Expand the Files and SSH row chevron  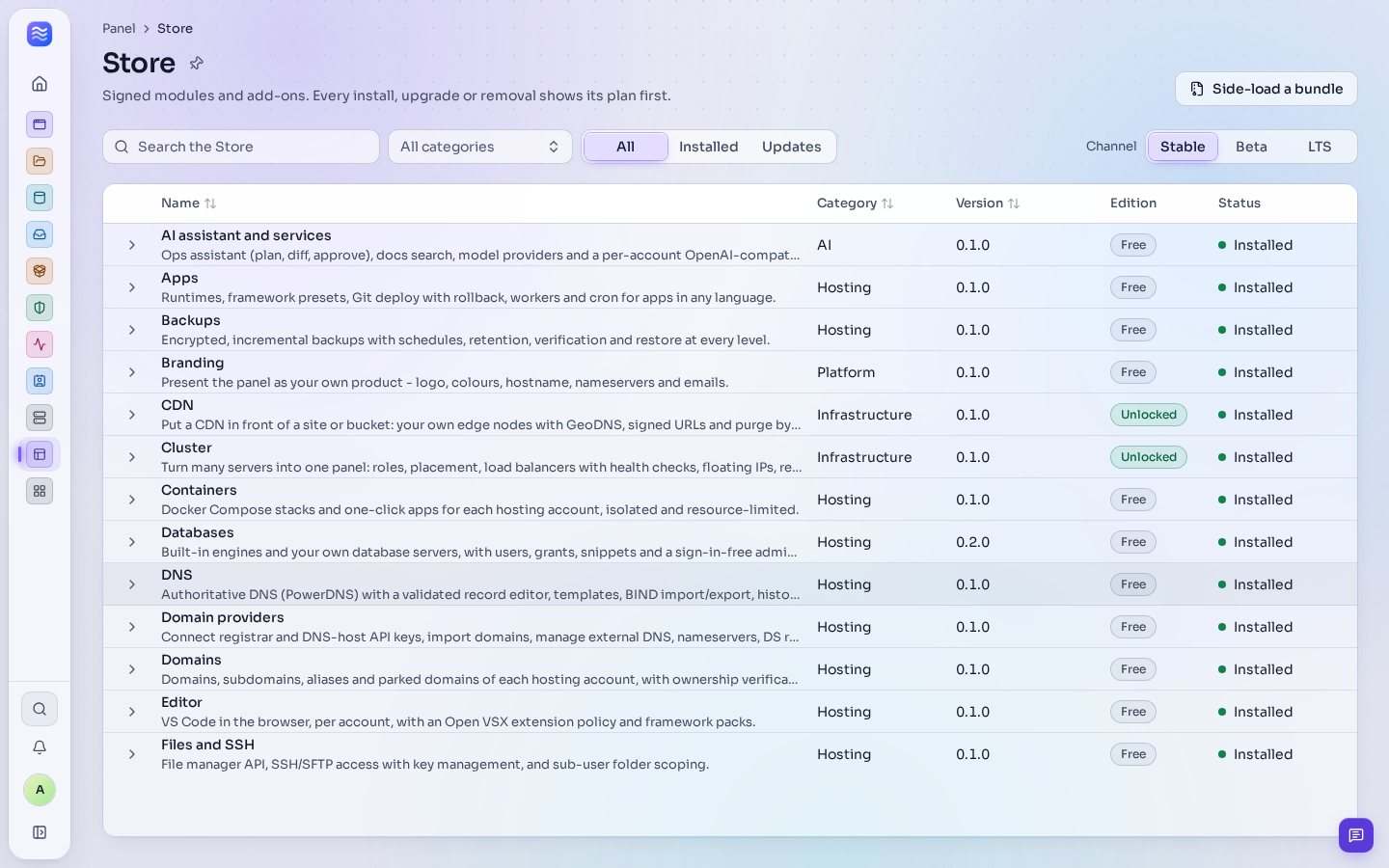pos(132,754)
